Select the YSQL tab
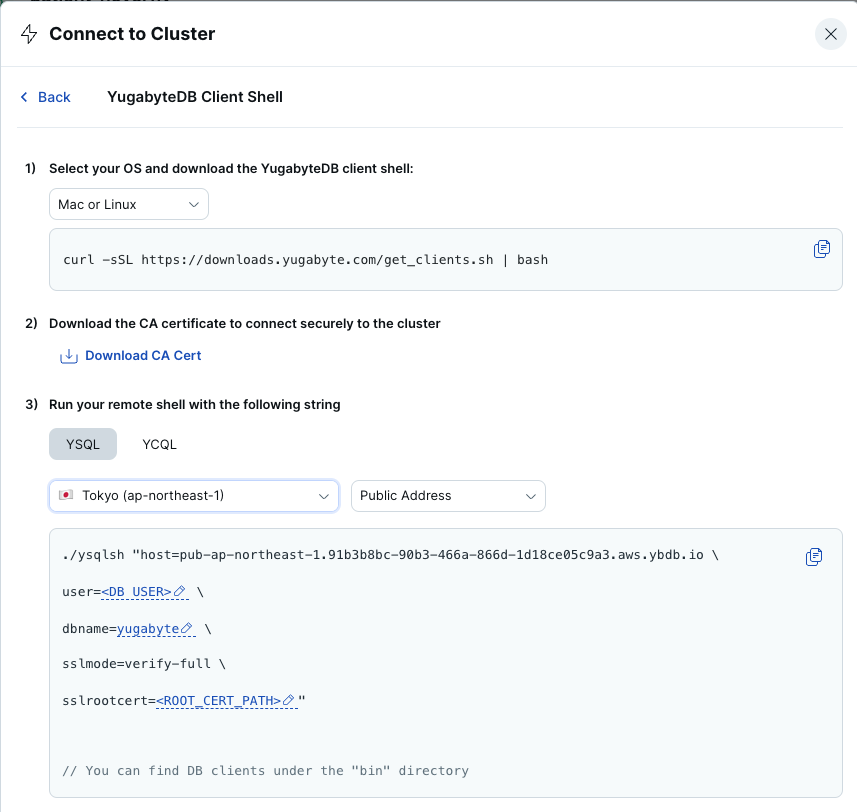 tap(83, 444)
